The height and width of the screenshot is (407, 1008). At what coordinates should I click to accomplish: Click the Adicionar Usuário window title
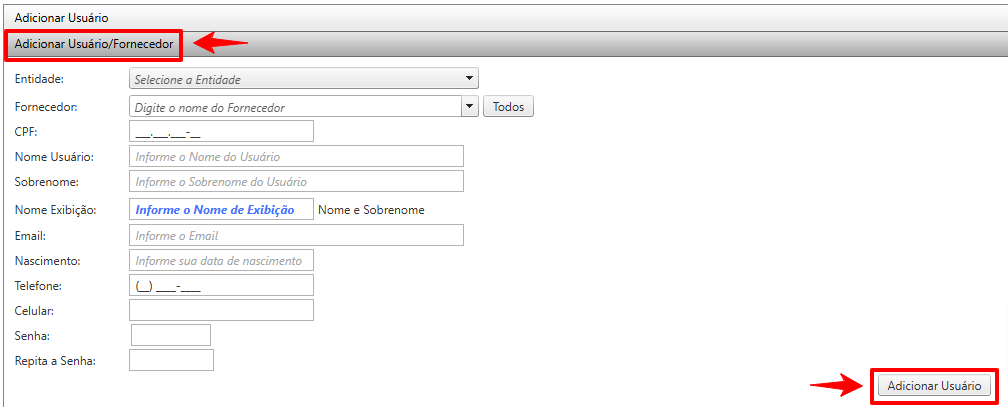click(x=61, y=18)
